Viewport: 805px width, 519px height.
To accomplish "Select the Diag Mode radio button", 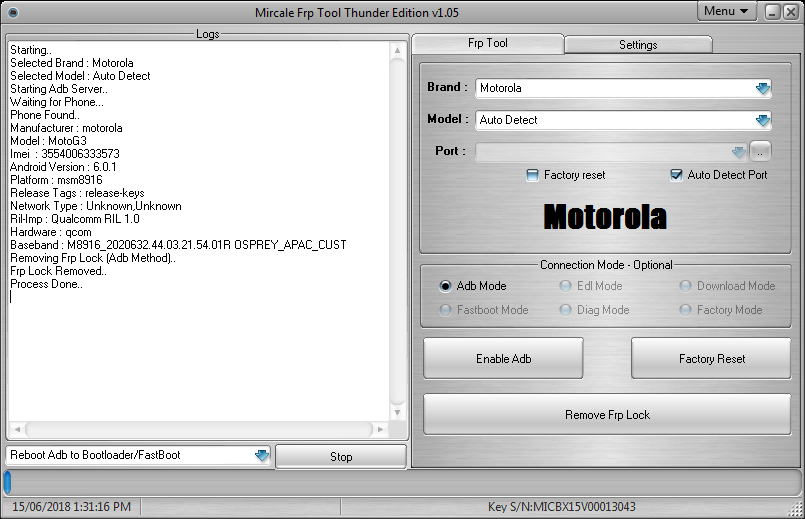I will coord(565,310).
